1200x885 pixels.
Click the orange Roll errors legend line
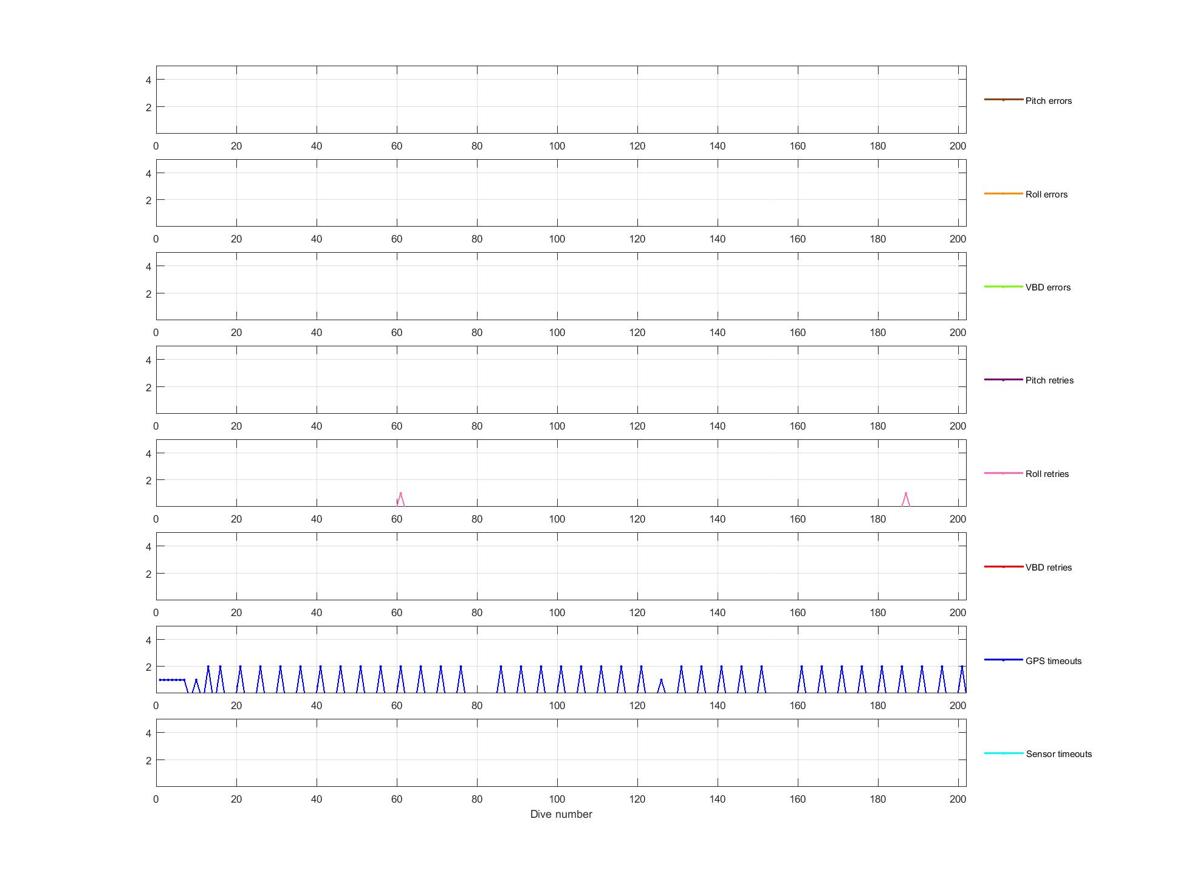pyautogui.click(x=1003, y=193)
